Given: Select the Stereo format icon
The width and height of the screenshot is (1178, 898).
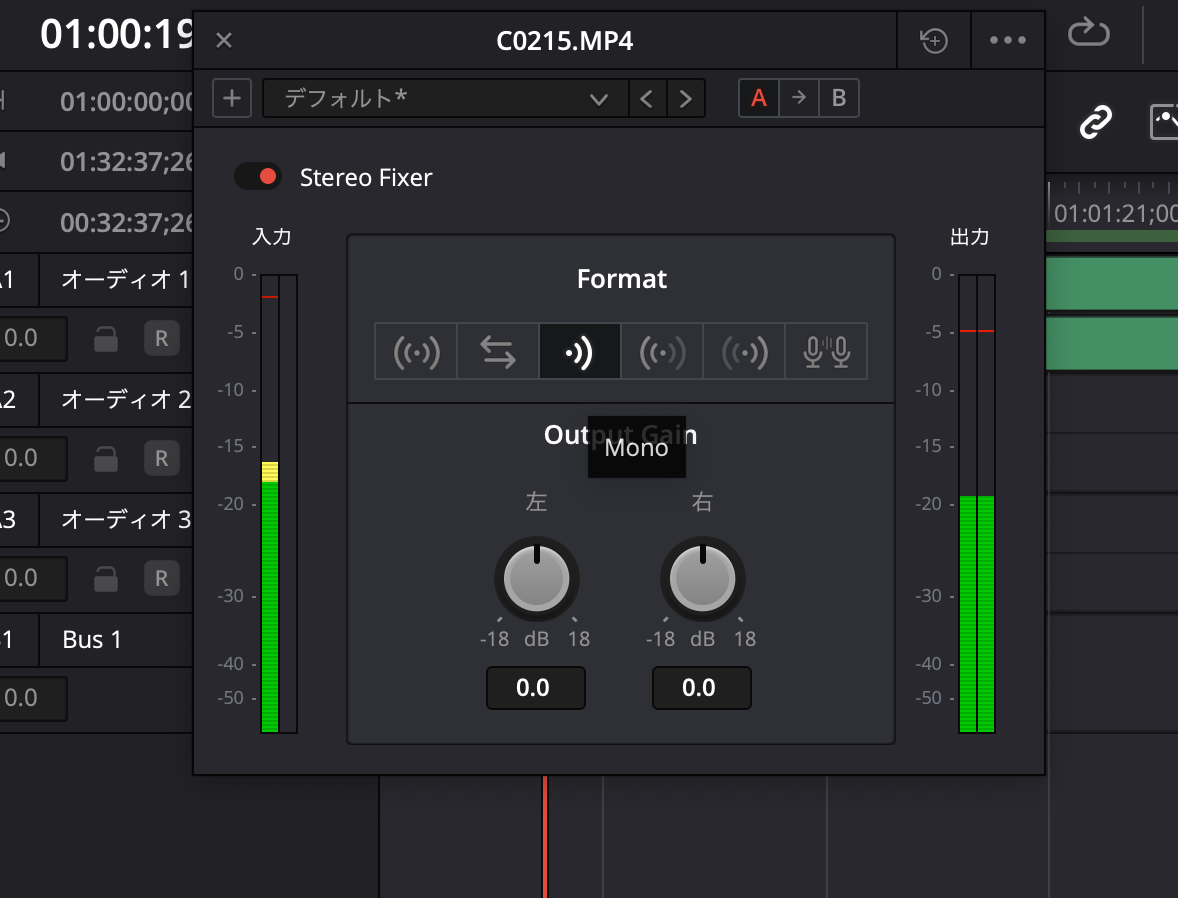Looking at the screenshot, I should pos(416,351).
